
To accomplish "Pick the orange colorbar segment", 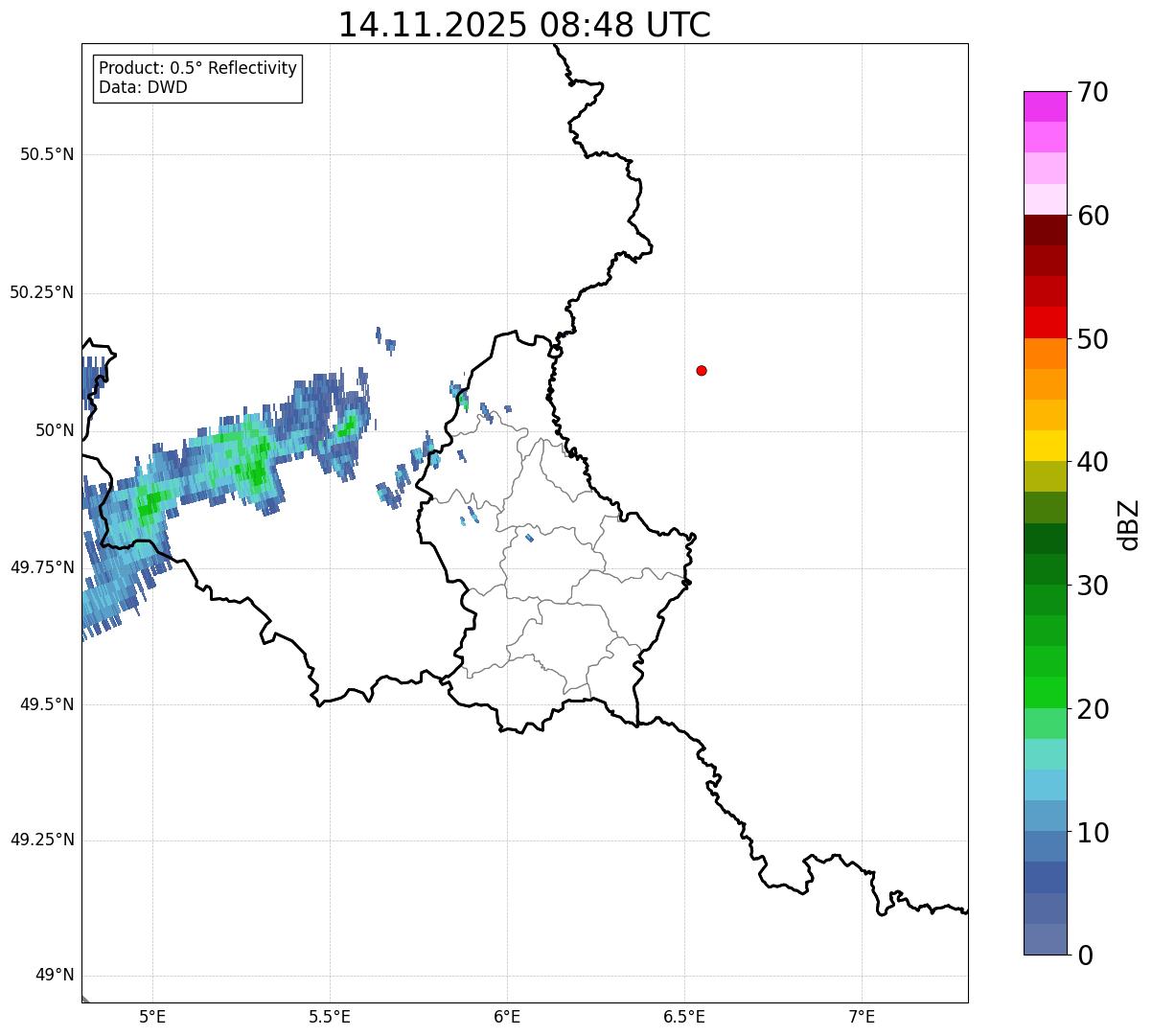I will pyautogui.click(x=1045, y=354).
